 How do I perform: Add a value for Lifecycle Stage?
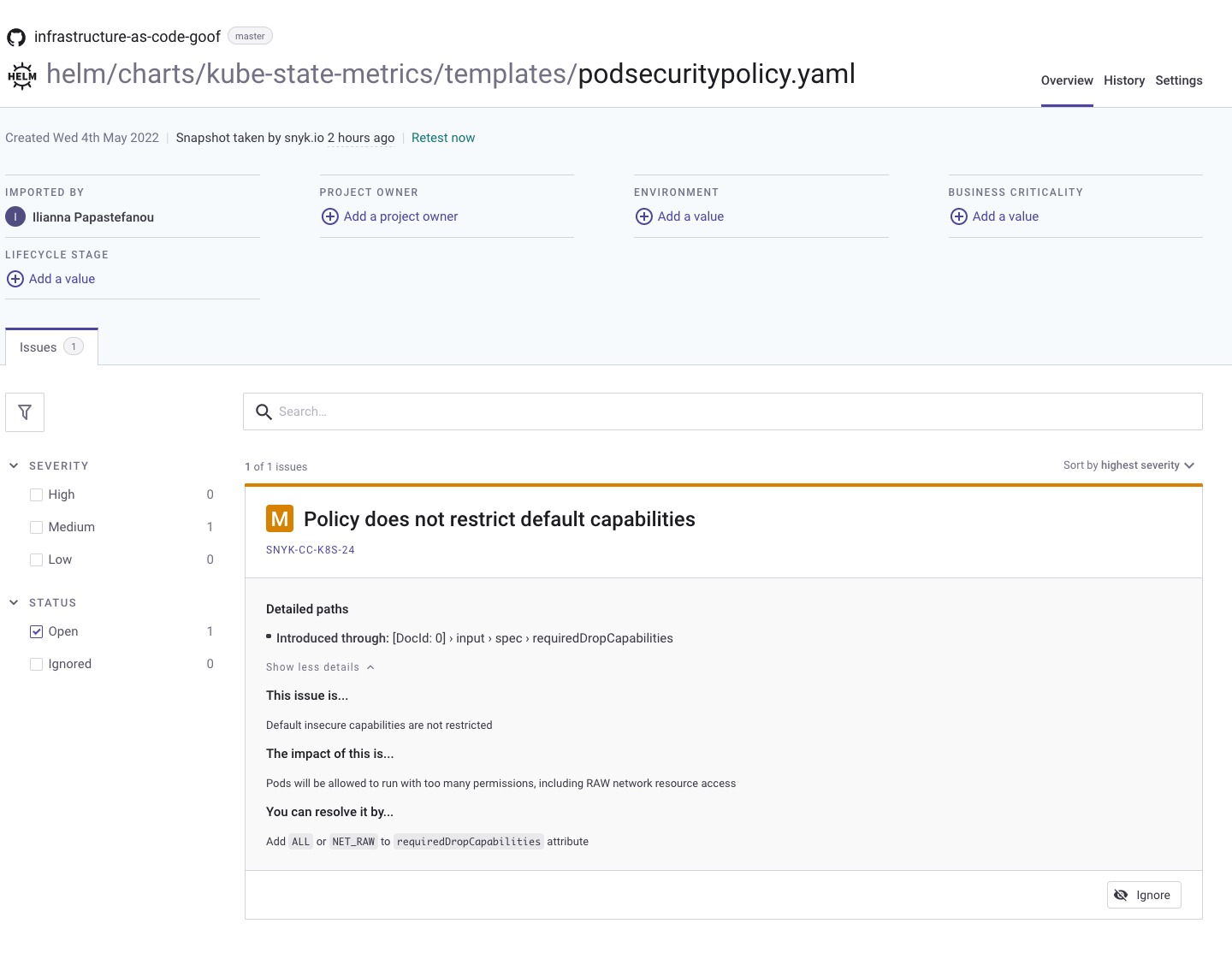[62, 279]
